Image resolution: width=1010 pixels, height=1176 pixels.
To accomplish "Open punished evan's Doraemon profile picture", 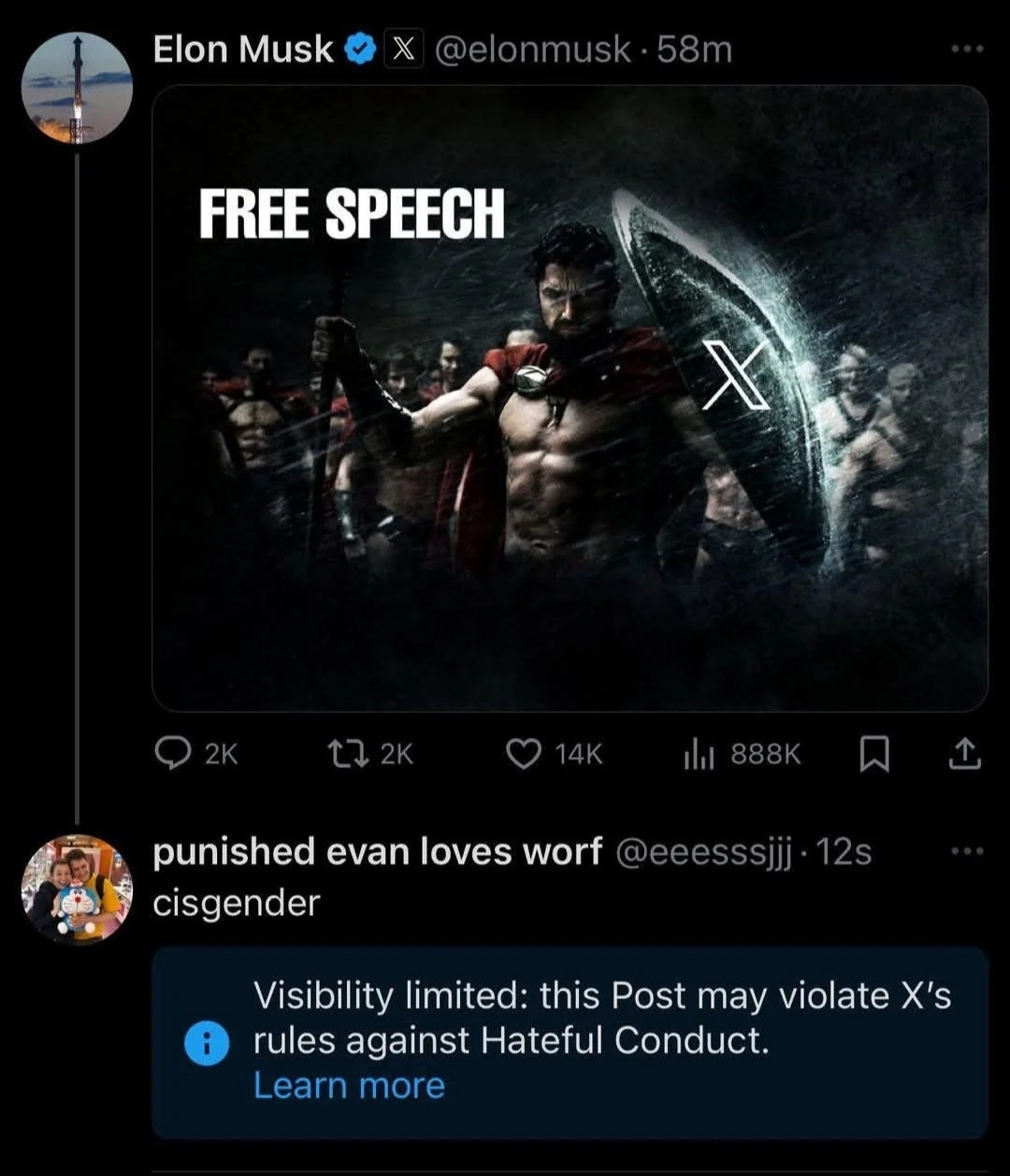I will click(x=77, y=888).
